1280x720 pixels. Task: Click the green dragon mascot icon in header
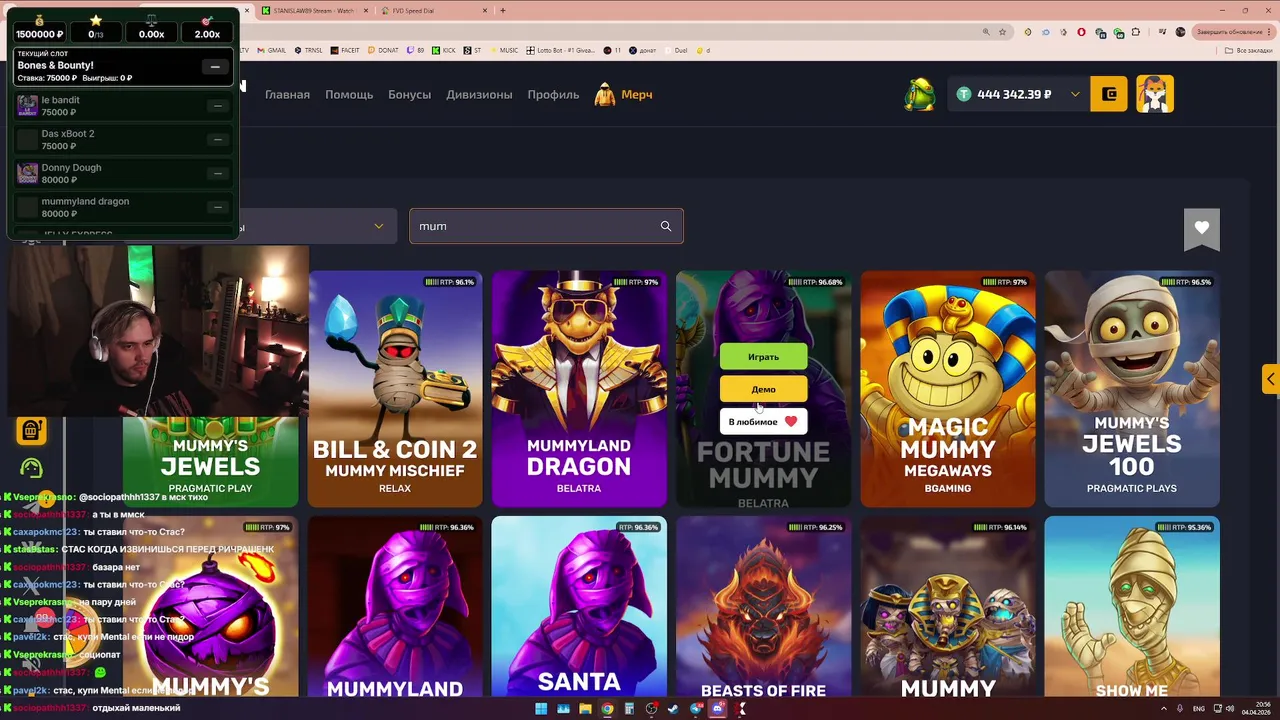(x=920, y=94)
